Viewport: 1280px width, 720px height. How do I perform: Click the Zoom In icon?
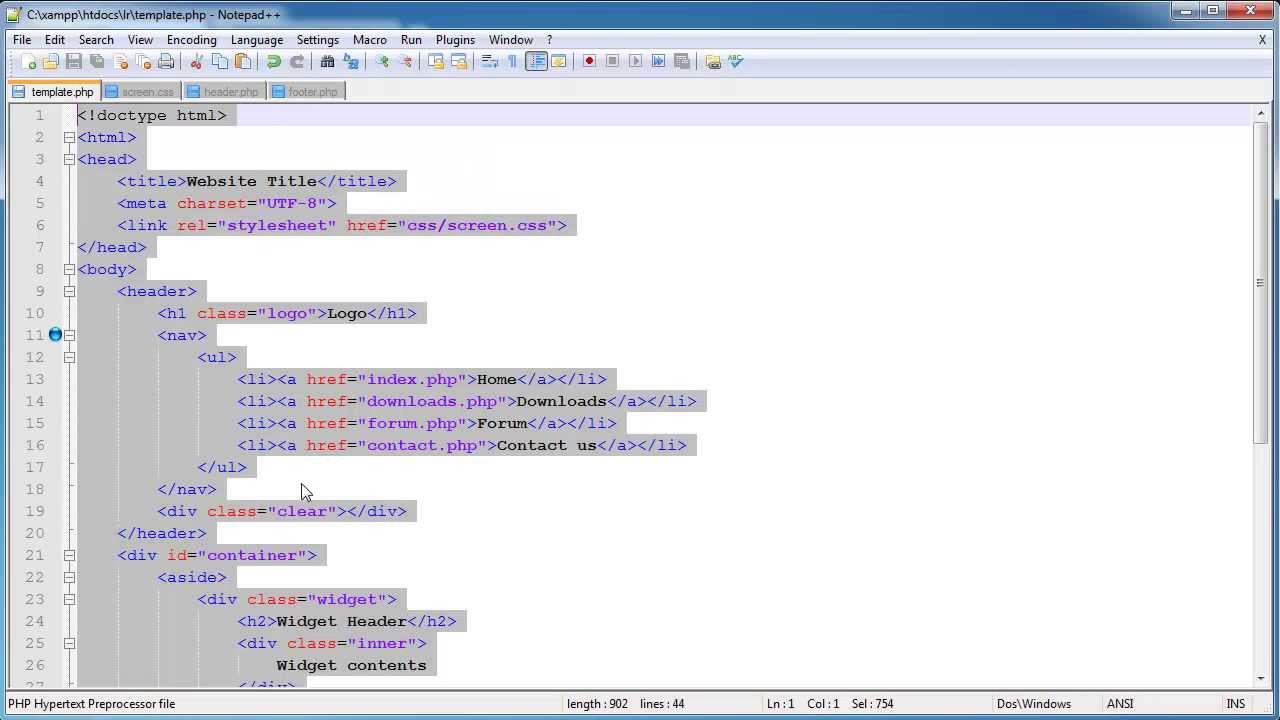[382, 61]
